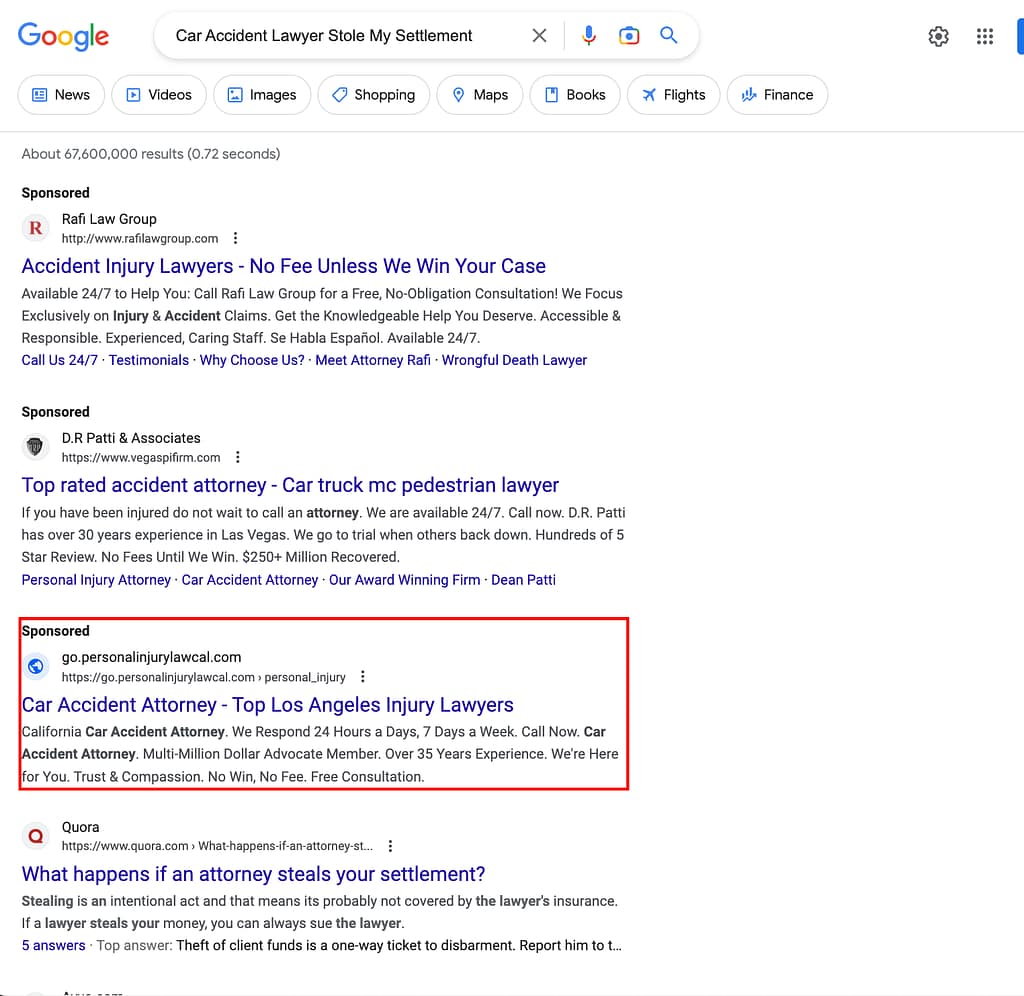This screenshot has height=996, width=1024.
Task: Open the Why Choose Us? sitelink
Action: [252, 360]
